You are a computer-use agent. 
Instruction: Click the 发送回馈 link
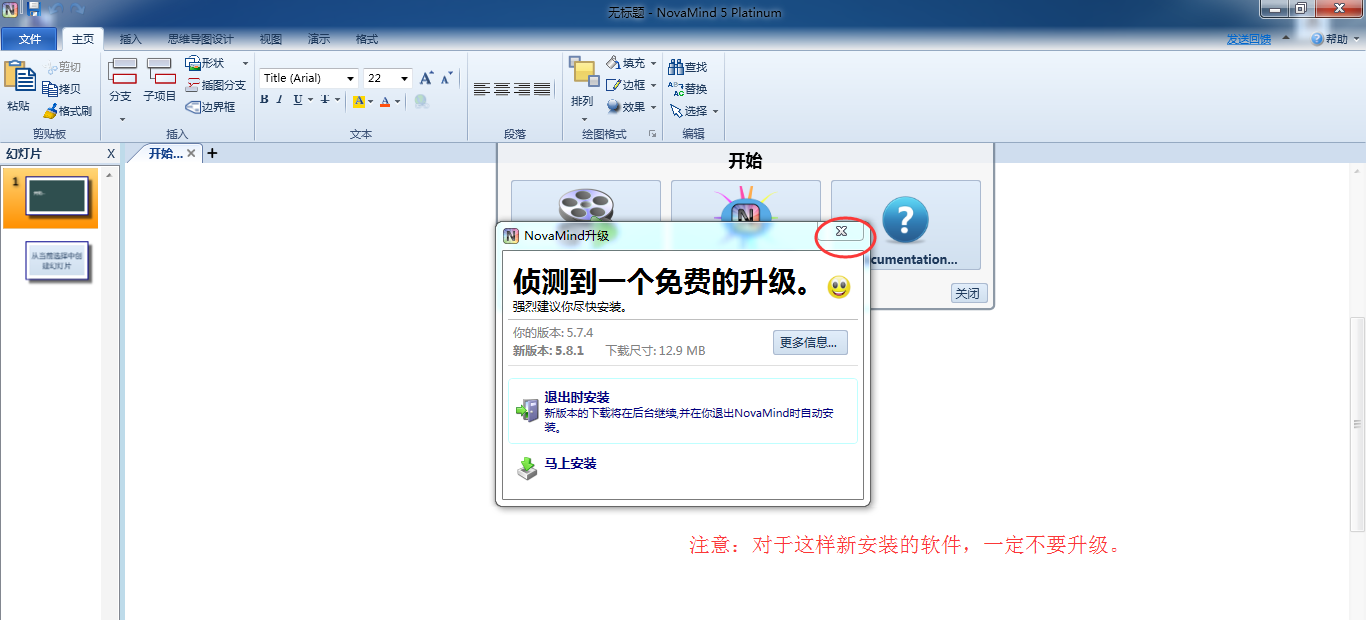click(x=1249, y=39)
